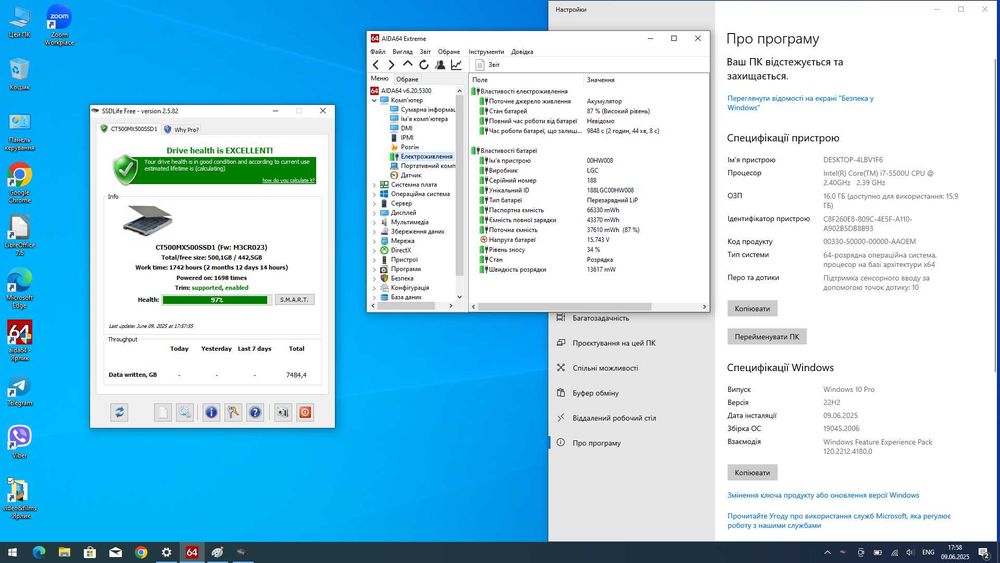The image size is (1000, 563).
Task: Click S.M.A.R.T. button in SSDLife
Action: click(x=295, y=299)
